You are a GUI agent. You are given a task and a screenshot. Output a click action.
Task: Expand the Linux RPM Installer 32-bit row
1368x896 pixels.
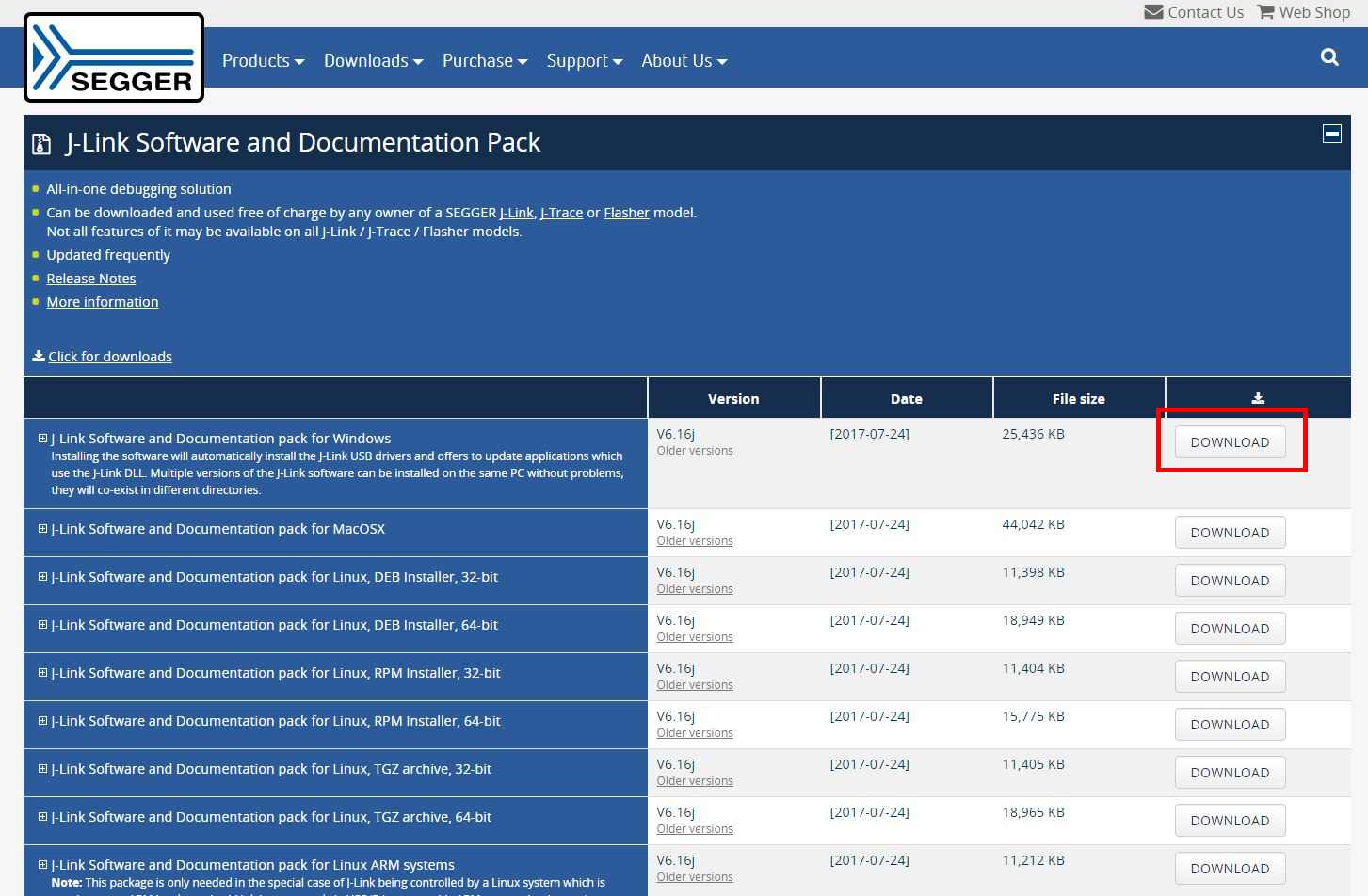(x=42, y=673)
